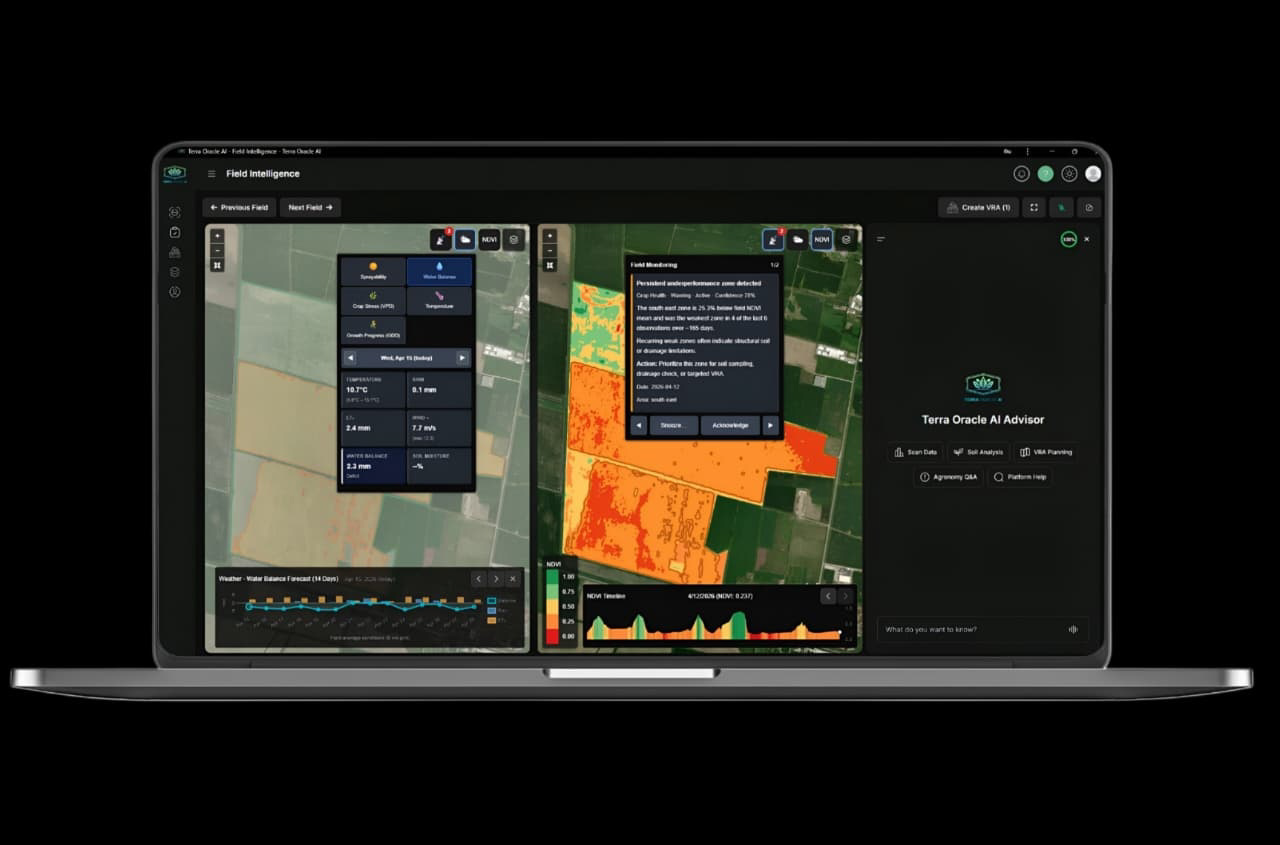
Task: Toggle the weather cloud layer on the left map
Action: tap(465, 239)
